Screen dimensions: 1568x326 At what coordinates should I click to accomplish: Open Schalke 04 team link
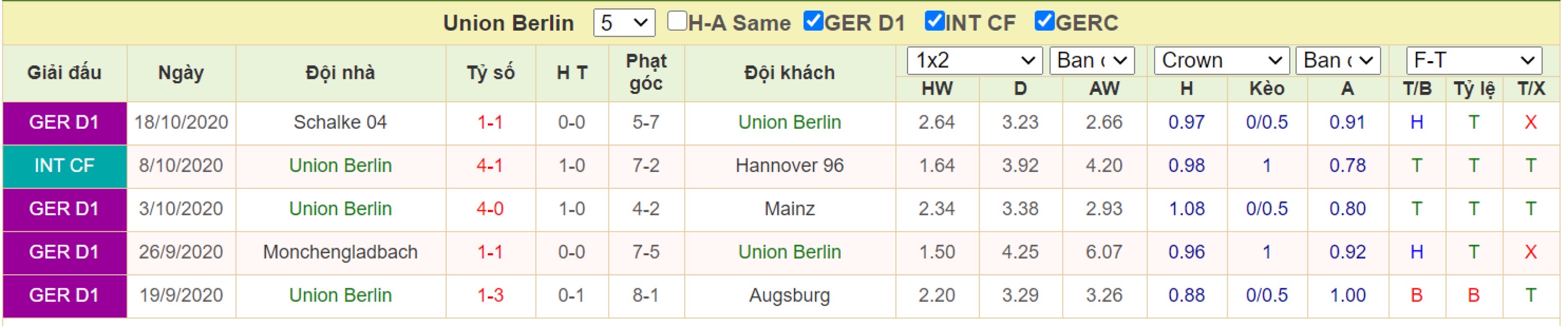tap(340, 122)
